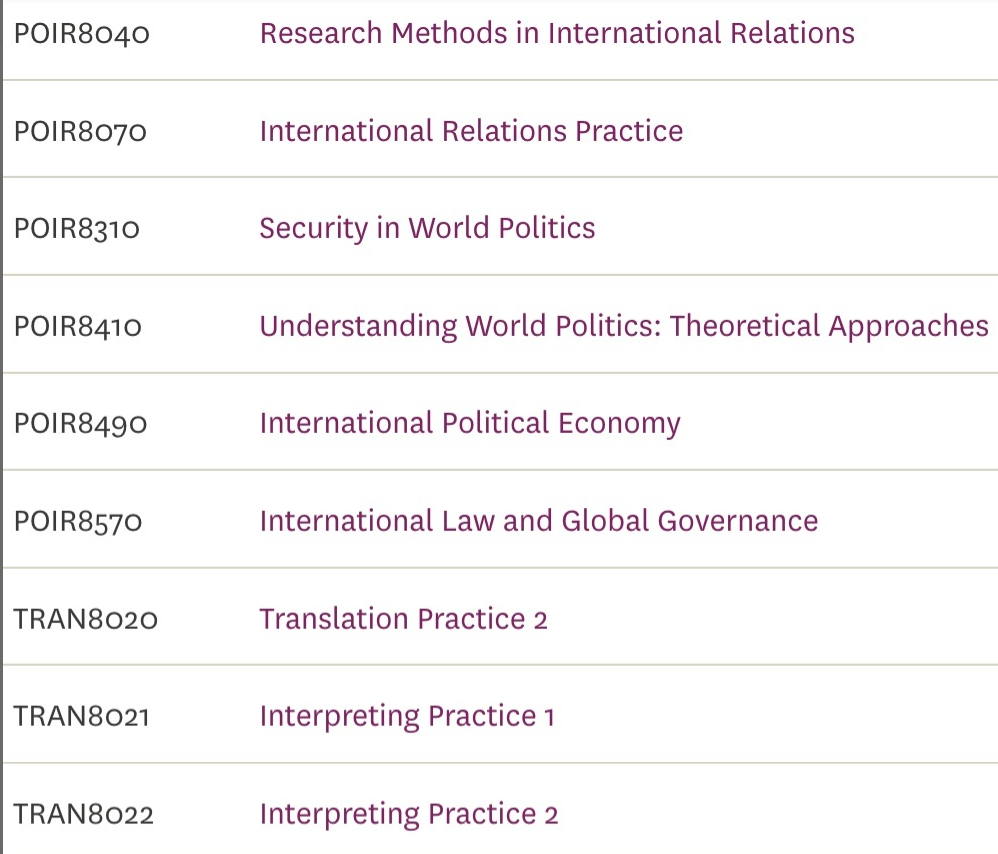Click the grey vertical bar at left edge

click(1, 427)
